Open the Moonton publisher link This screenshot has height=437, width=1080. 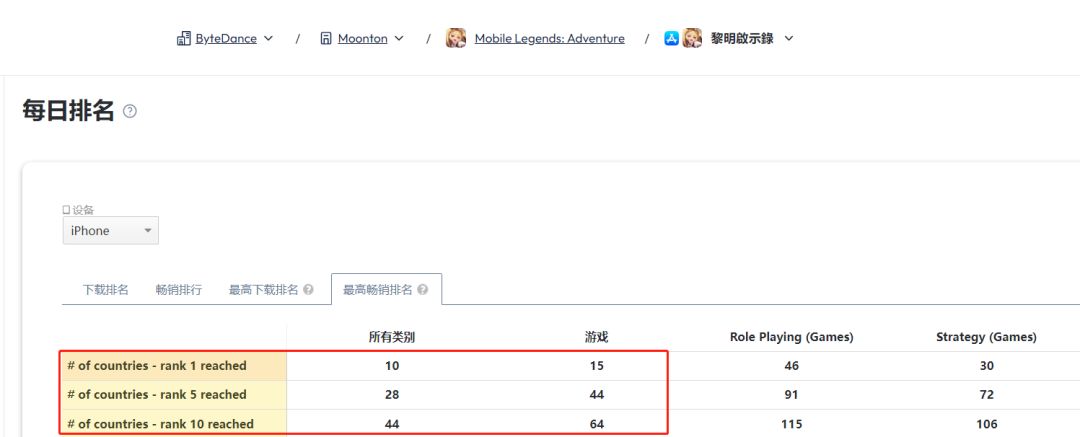(362, 39)
